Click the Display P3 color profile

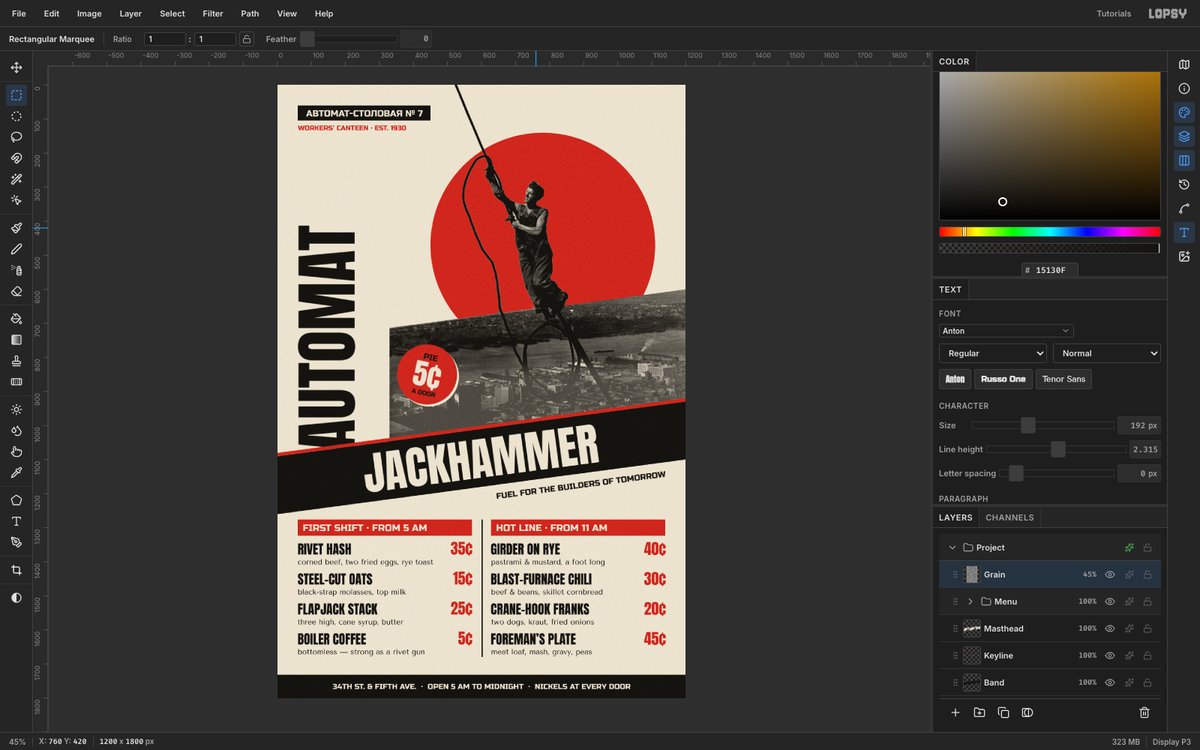(1171, 742)
